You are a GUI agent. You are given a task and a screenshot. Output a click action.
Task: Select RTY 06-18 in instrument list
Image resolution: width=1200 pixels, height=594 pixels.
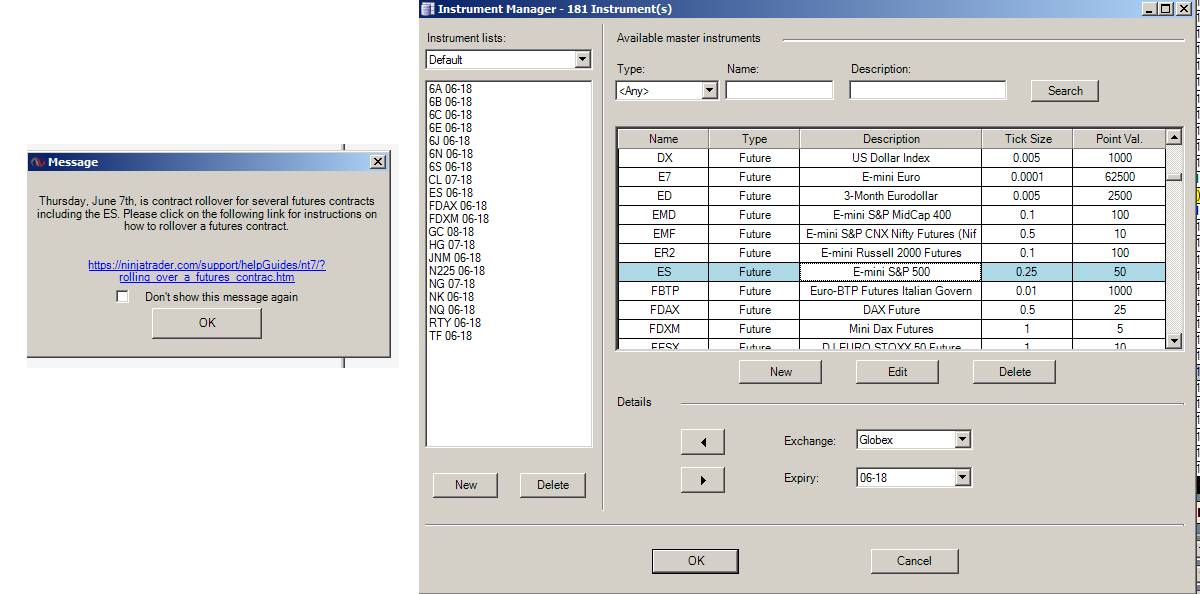pos(454,323)
